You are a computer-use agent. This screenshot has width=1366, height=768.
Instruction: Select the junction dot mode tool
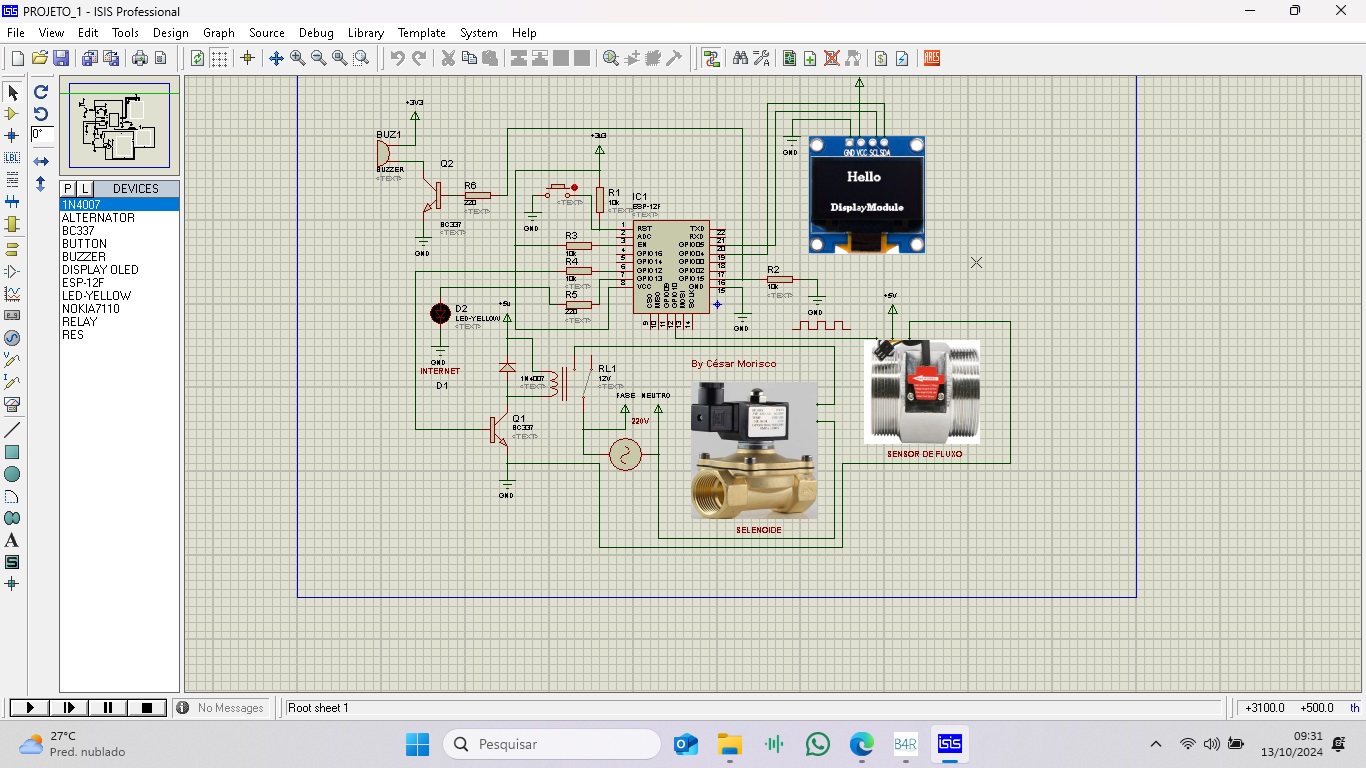click(x=12, y=136)
